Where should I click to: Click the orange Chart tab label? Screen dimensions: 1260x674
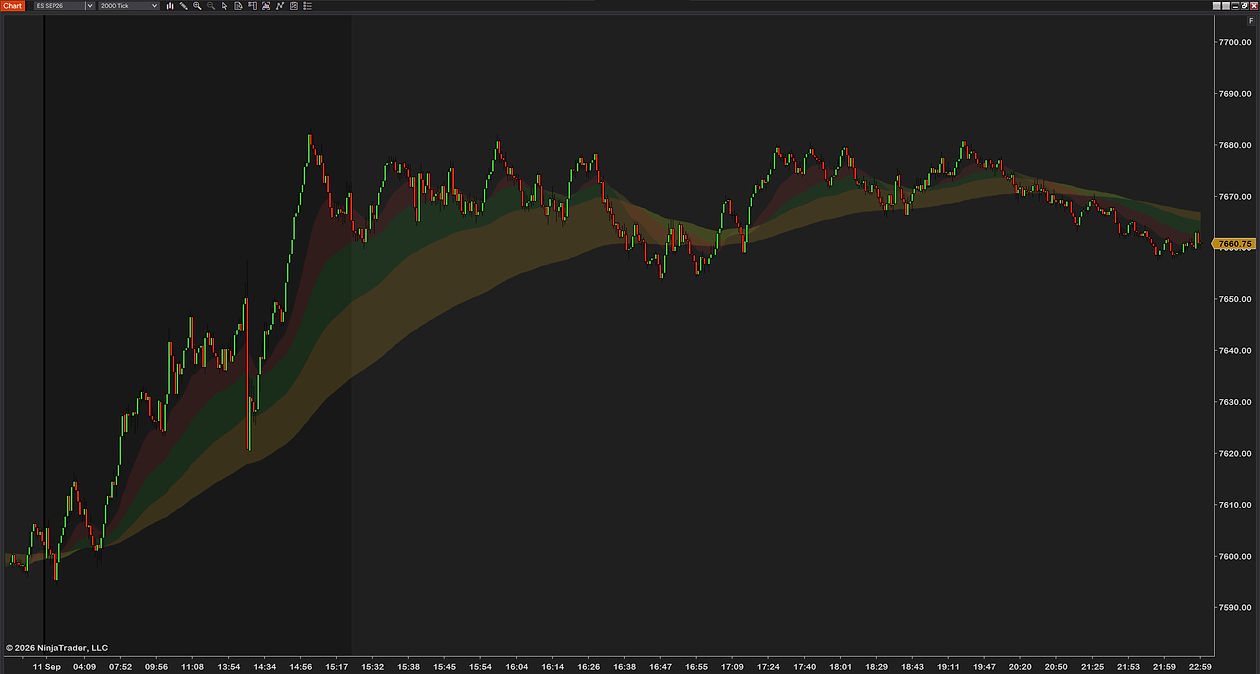click(12, 6)
